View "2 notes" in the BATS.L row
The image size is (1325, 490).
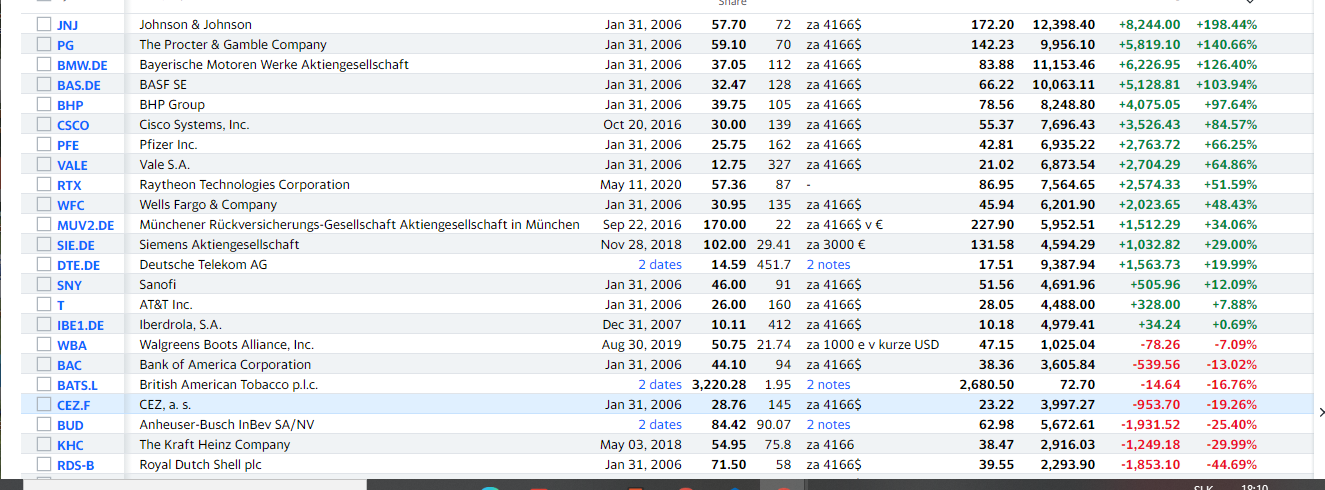[x=828, y=384]
